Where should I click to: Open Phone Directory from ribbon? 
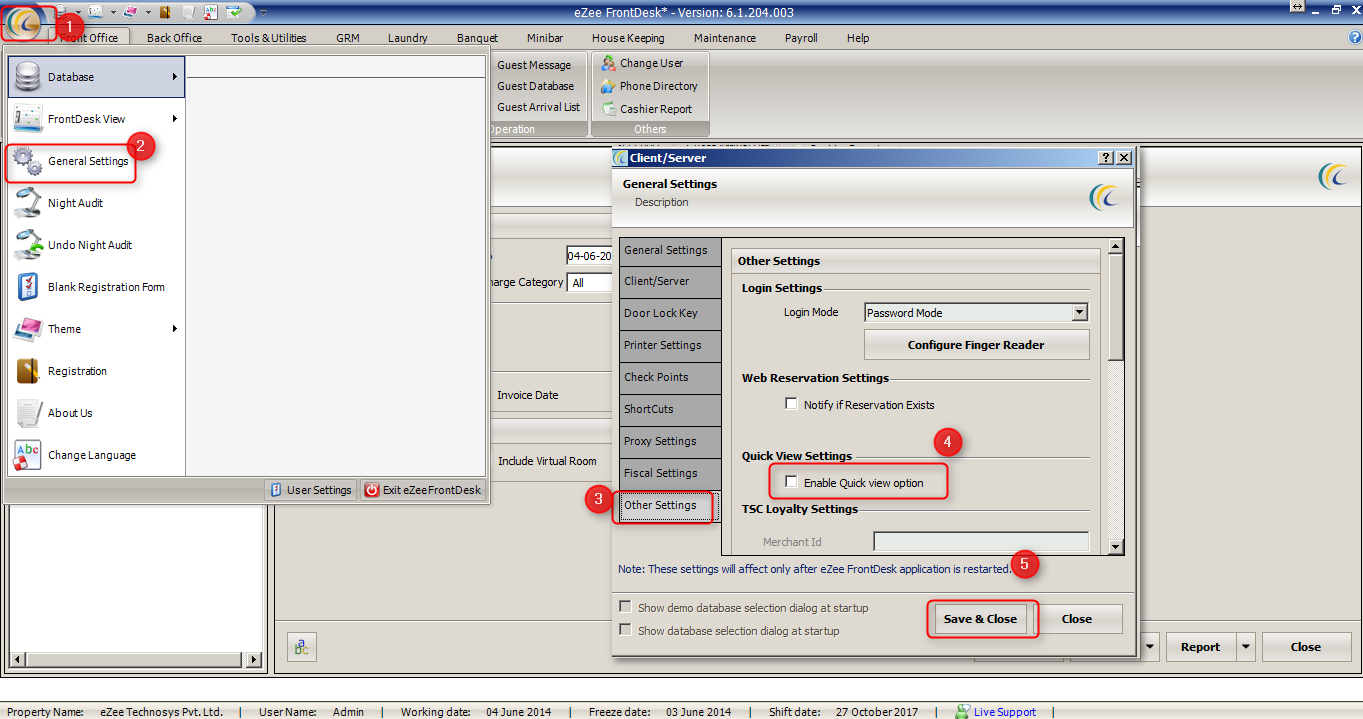coord(649,86)
